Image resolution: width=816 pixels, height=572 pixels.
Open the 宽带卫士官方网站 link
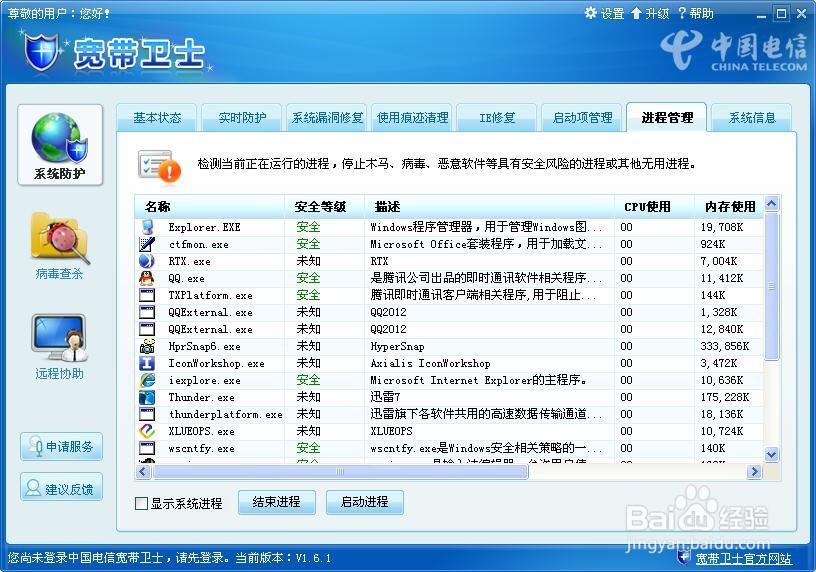(744, 558)
